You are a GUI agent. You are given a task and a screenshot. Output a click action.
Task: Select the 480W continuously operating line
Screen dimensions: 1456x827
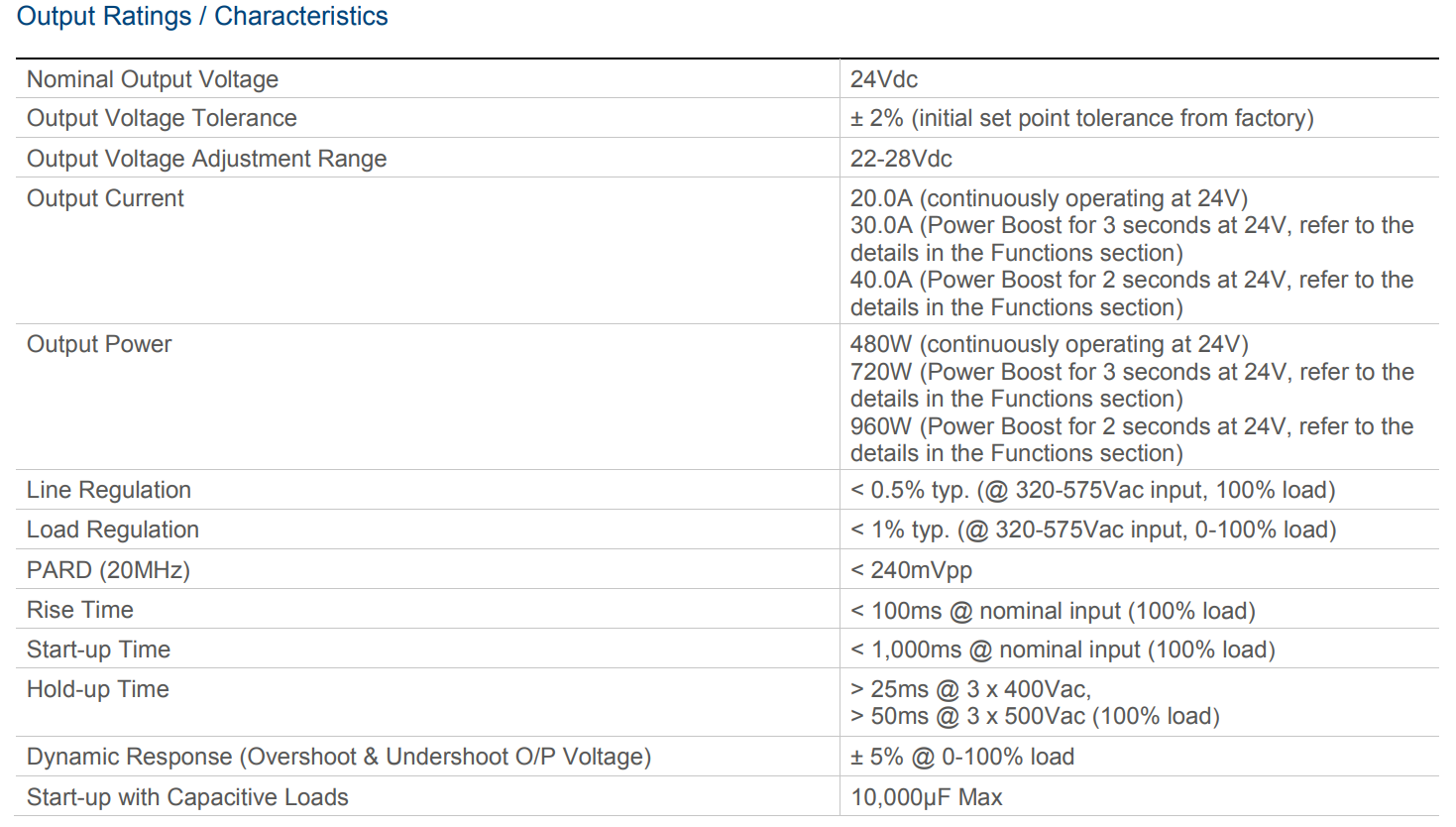click(x=1049, y=344)
